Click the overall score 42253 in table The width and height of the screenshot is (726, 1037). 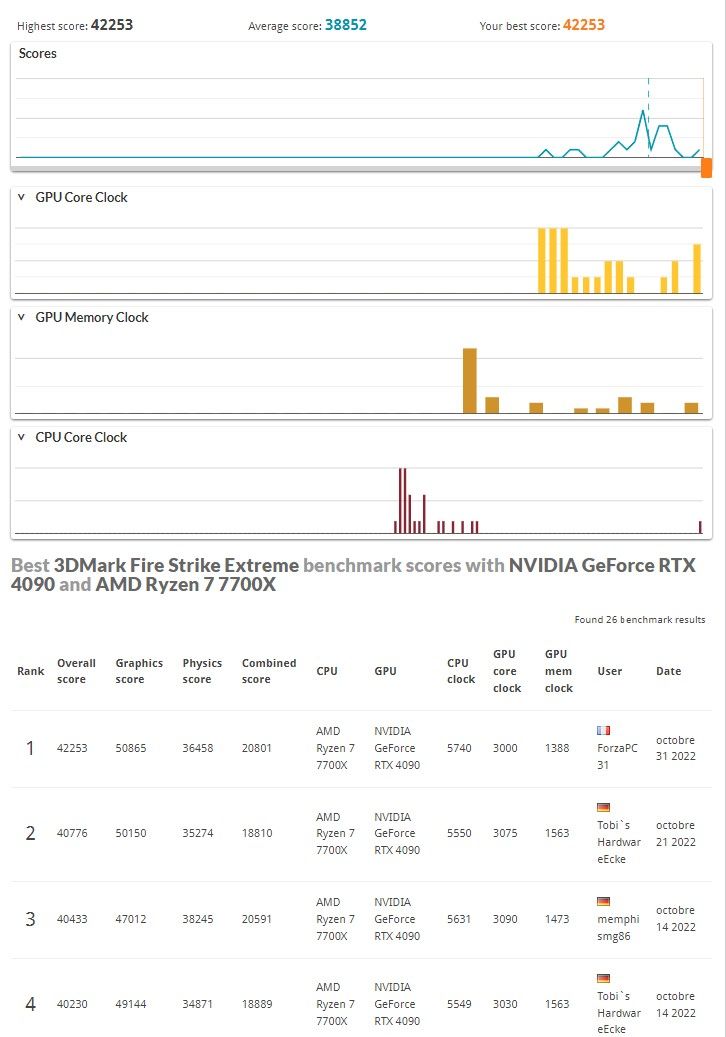click(72, 748)
